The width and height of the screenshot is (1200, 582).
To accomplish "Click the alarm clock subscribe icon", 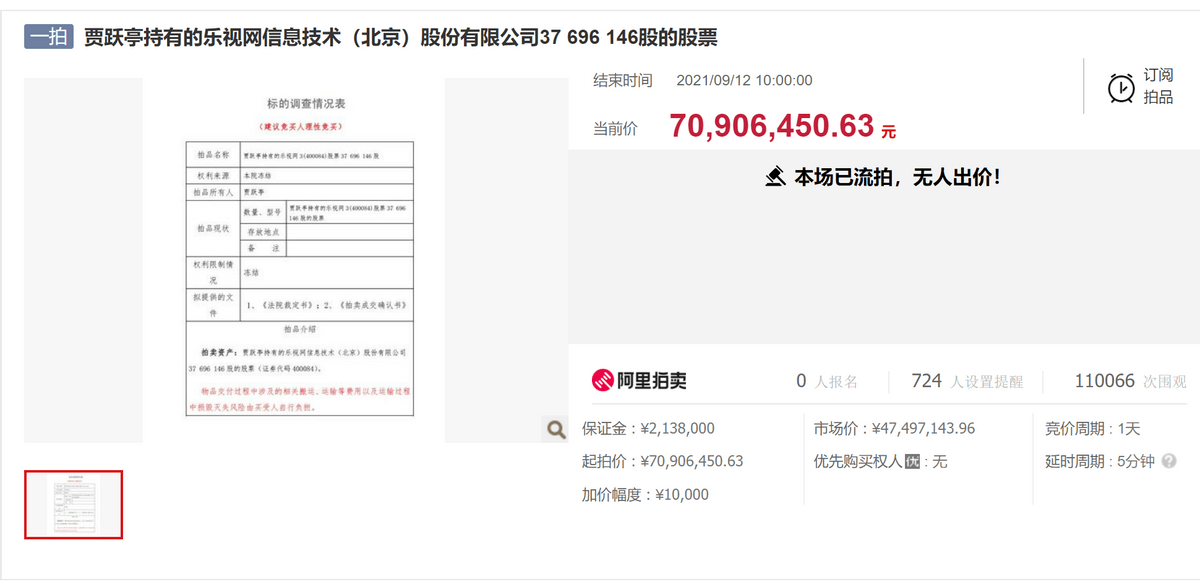I will tap(1121, 87).
